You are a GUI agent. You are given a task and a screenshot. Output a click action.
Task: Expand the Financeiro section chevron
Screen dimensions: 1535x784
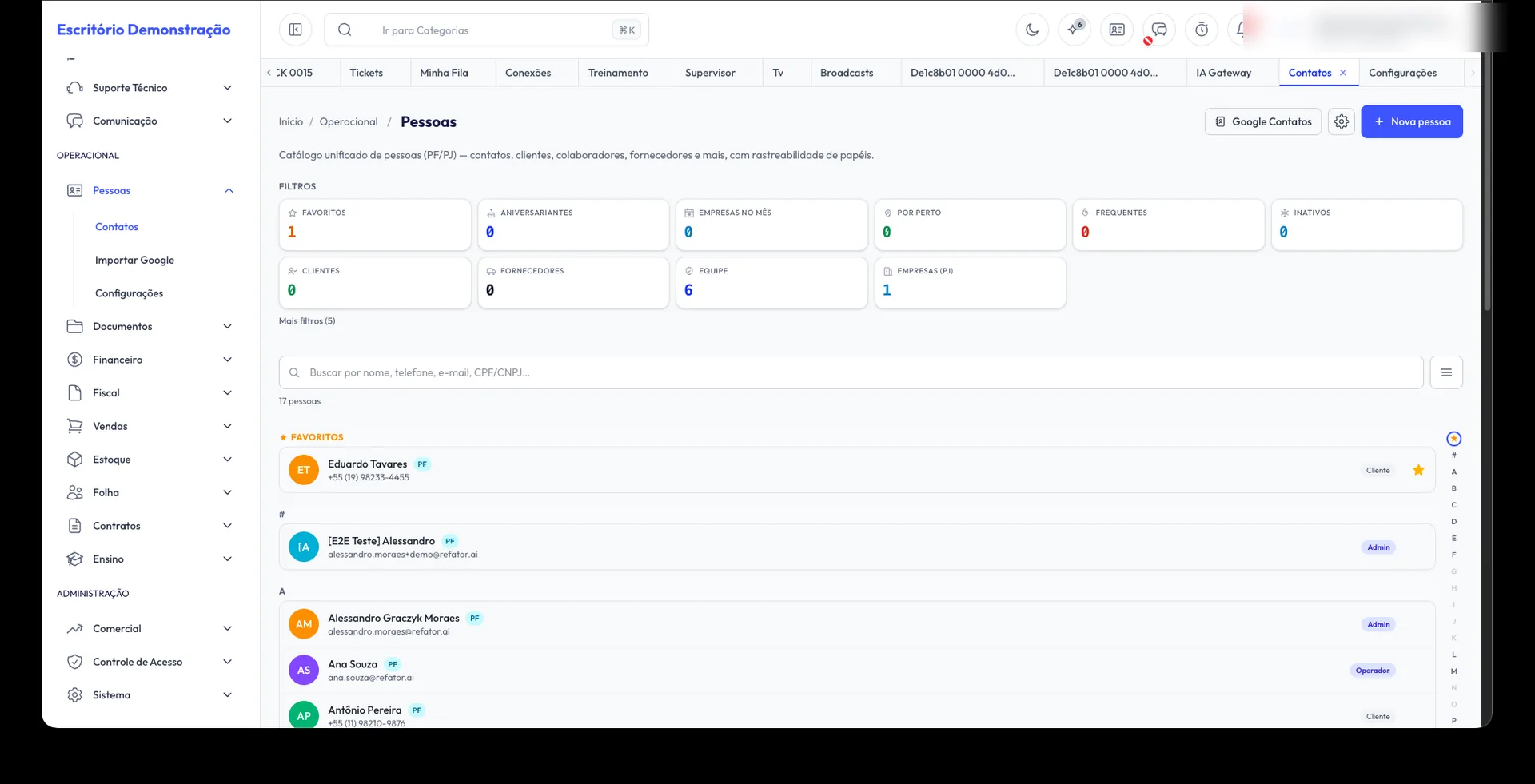click(x=228, y=360)
